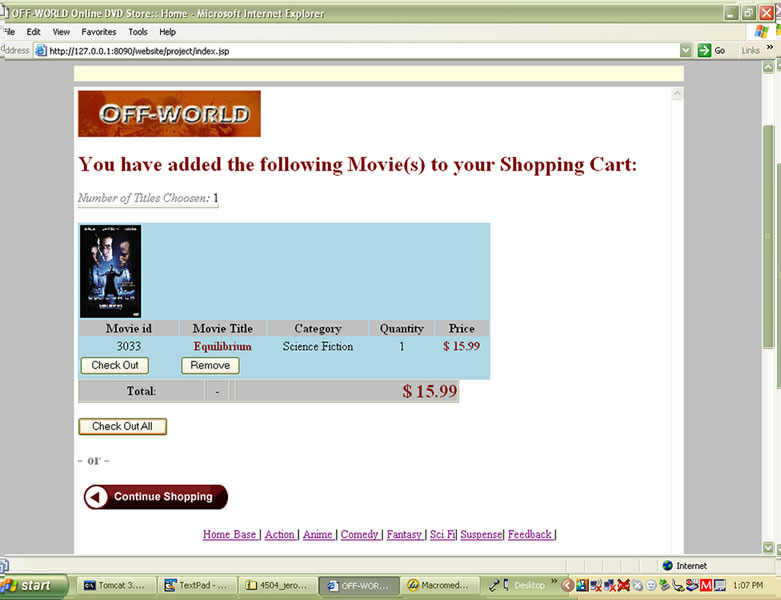
Task: Open Macromedia window from the taskbar
Action: [x=439, y=585]
